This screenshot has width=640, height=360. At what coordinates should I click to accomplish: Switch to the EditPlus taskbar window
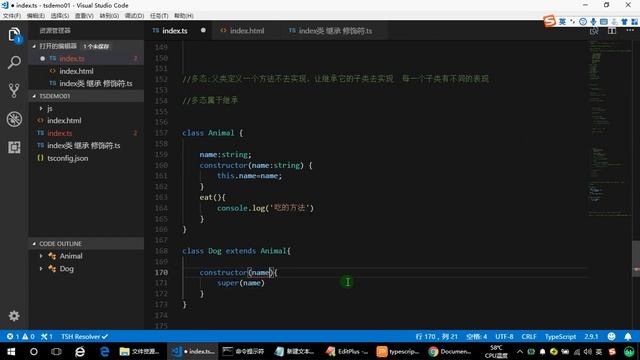pyautogui.click(x=347, y=351)
